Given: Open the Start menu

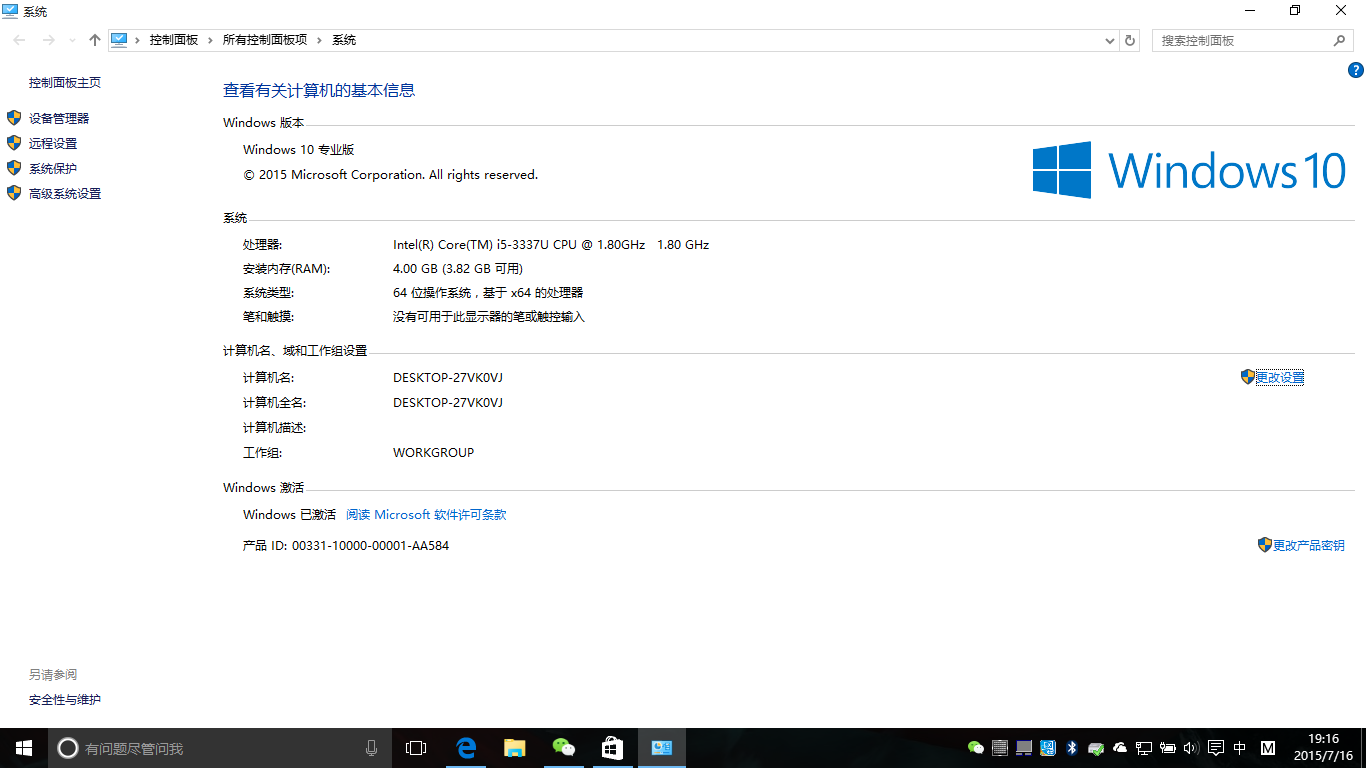Looking at the screenshot, I should point(22,747).
